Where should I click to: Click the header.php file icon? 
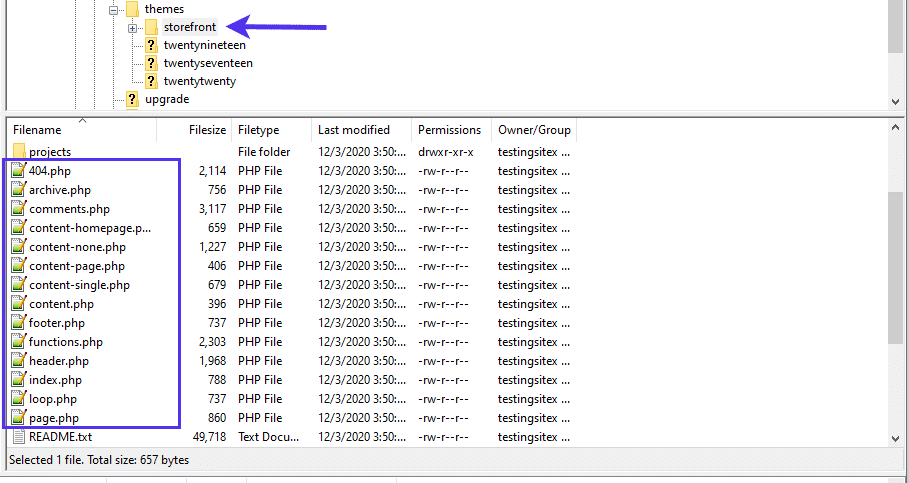(x=18, y=361)
